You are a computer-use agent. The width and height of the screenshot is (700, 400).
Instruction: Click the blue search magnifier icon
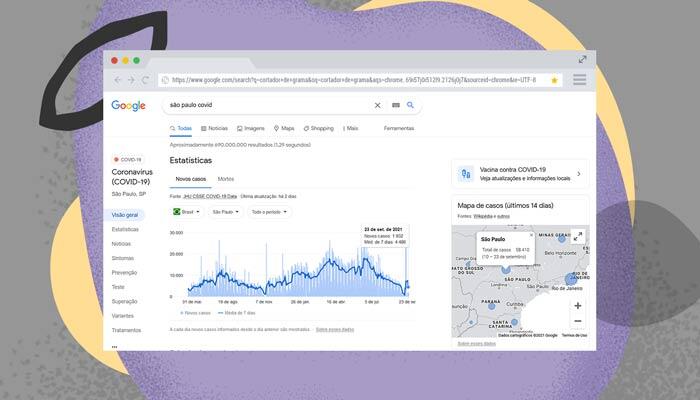click(x=410, y=105)
